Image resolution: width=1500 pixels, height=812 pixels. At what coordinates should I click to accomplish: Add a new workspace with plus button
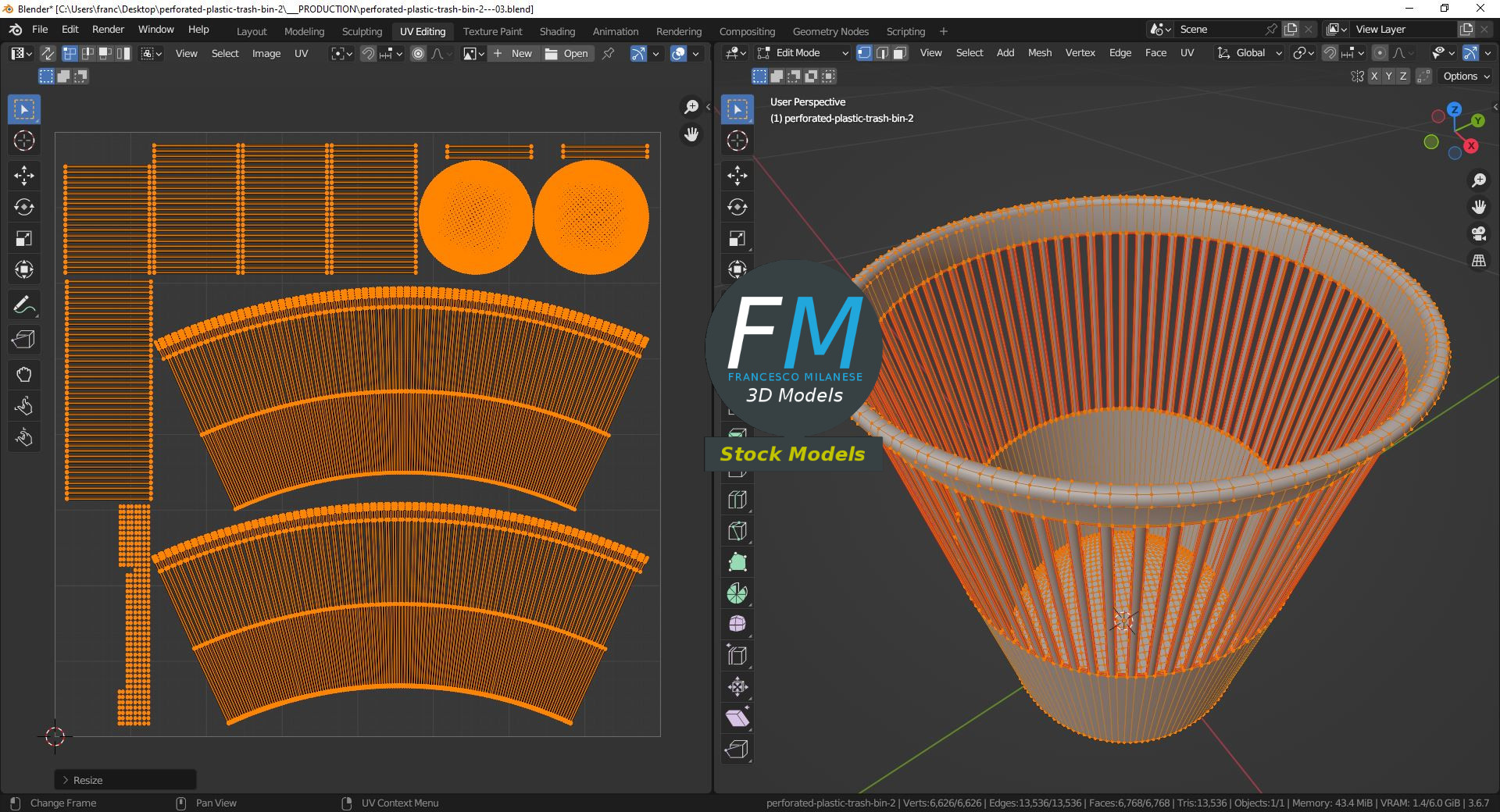click(943, 31)
